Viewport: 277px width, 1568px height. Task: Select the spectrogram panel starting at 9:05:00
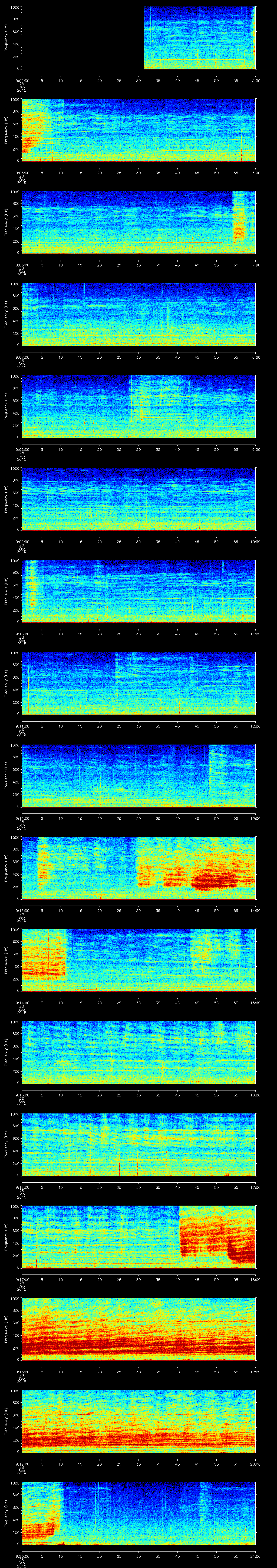point(139,130)
